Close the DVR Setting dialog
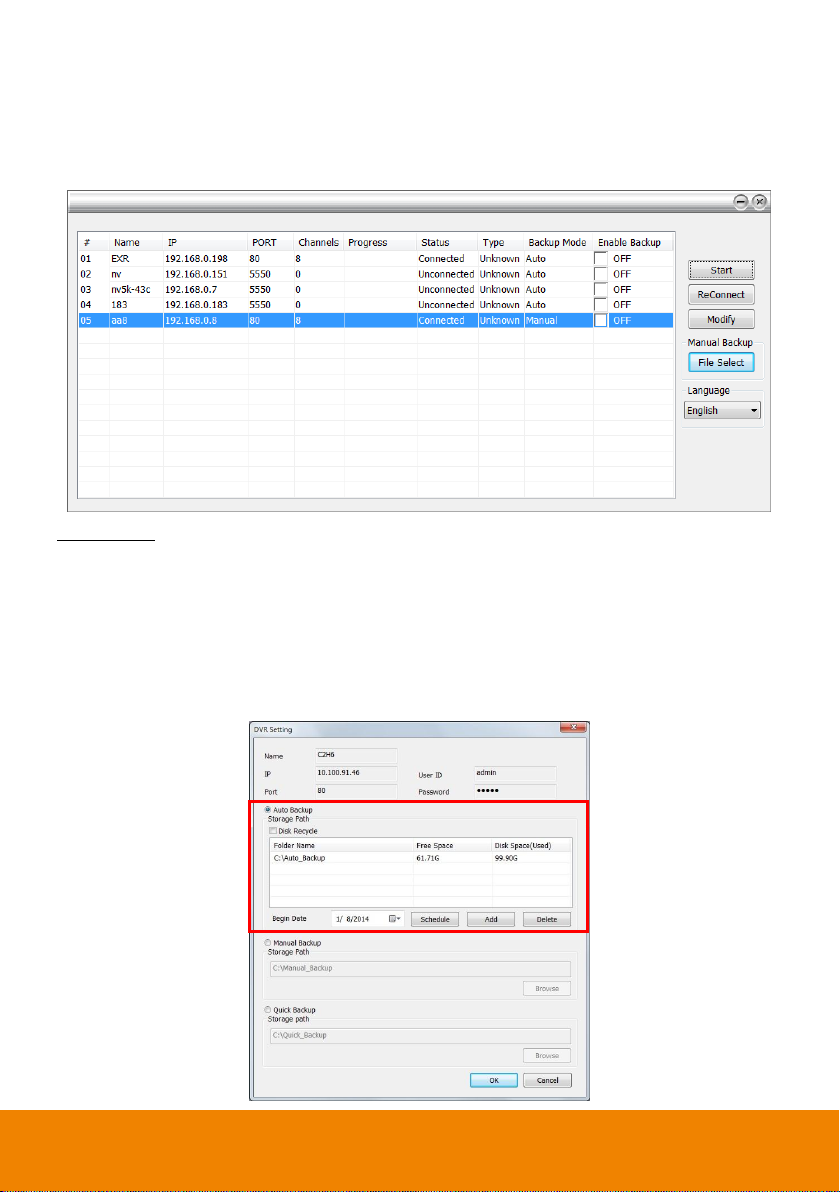 point(573,728)
